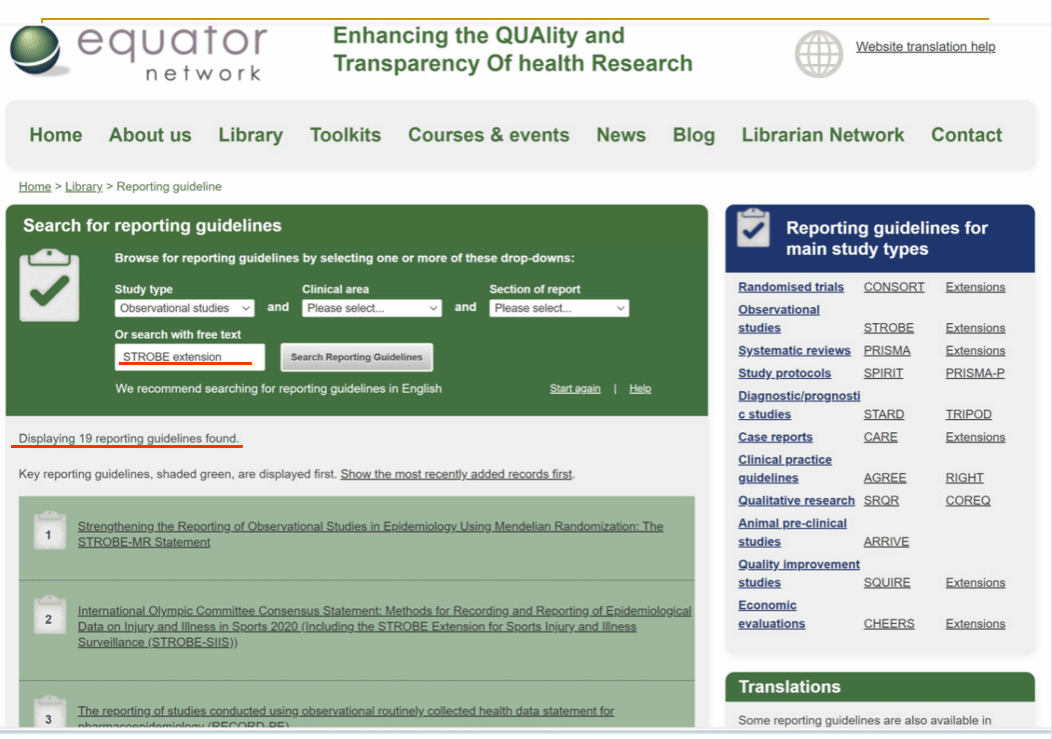Viewport: 1052px width, 739px height.
Task: Click the free text search field
Action: tap(190, 357)
